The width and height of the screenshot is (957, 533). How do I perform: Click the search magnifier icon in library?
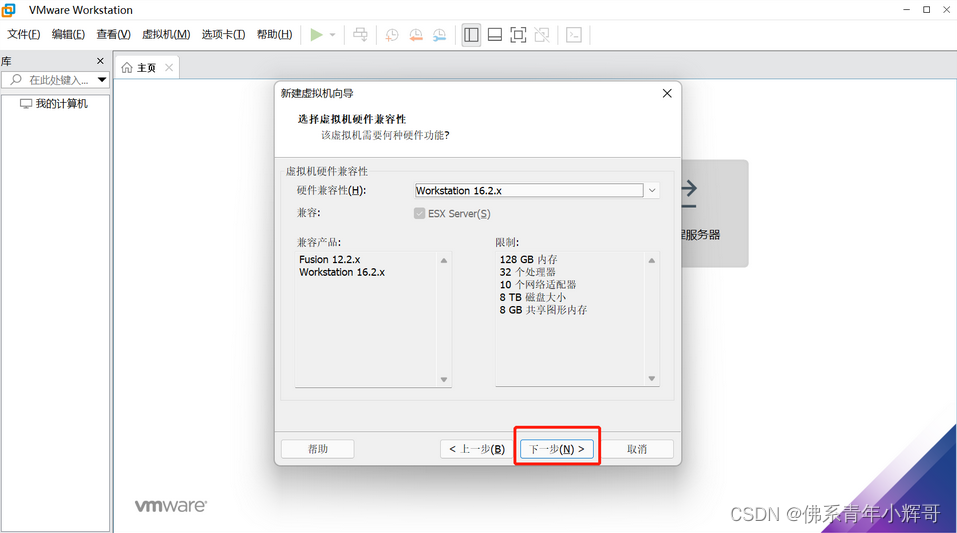point(16,79)
